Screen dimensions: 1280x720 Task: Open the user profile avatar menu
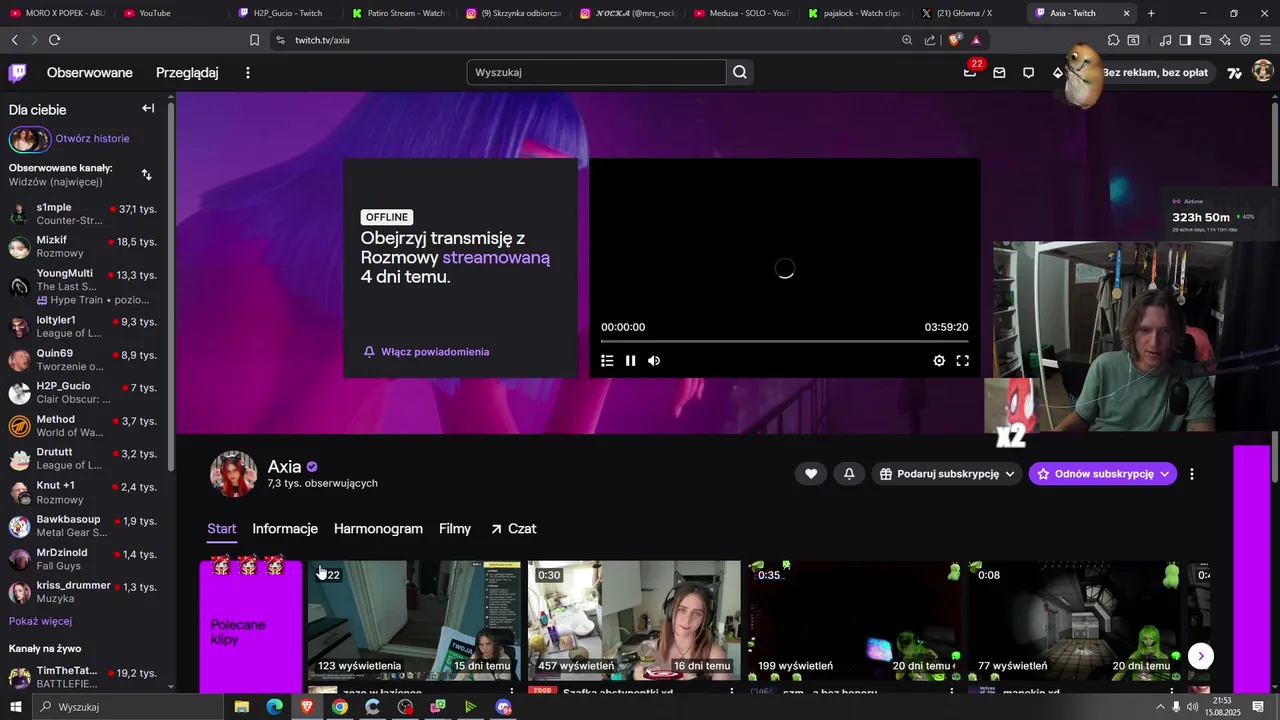[x=1262, y=72]
